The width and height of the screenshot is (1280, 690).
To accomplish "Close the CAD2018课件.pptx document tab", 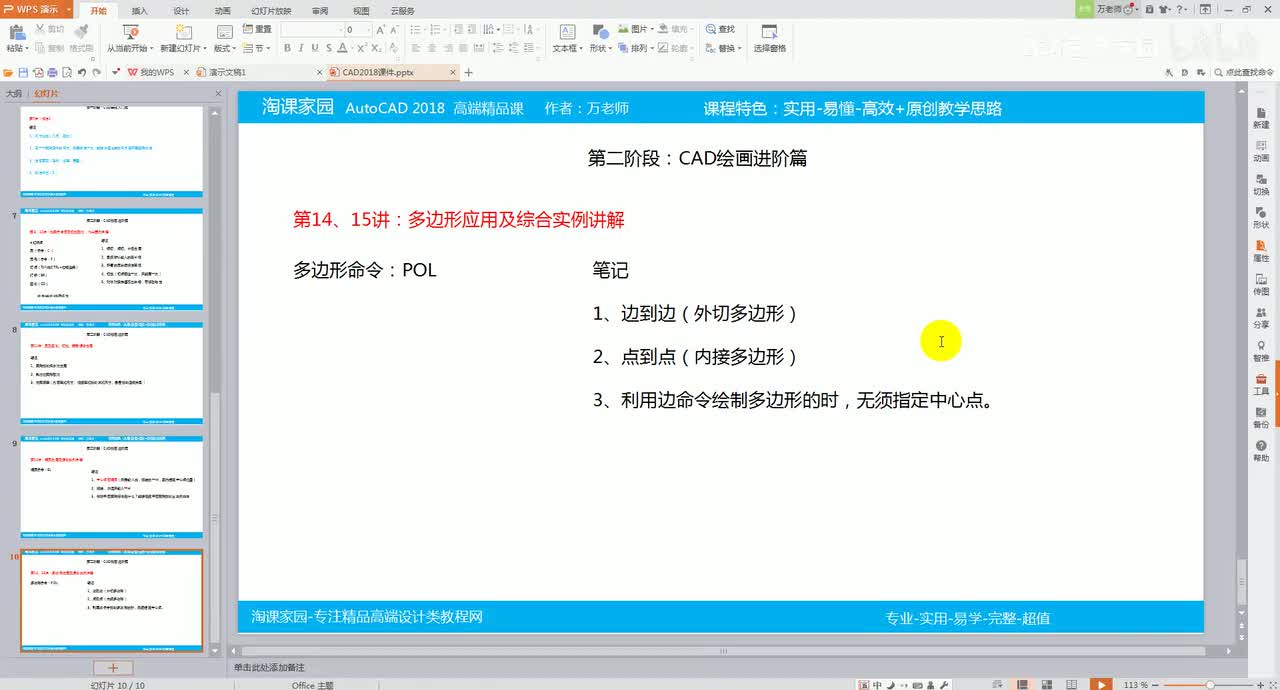I will tap(453, 72).
